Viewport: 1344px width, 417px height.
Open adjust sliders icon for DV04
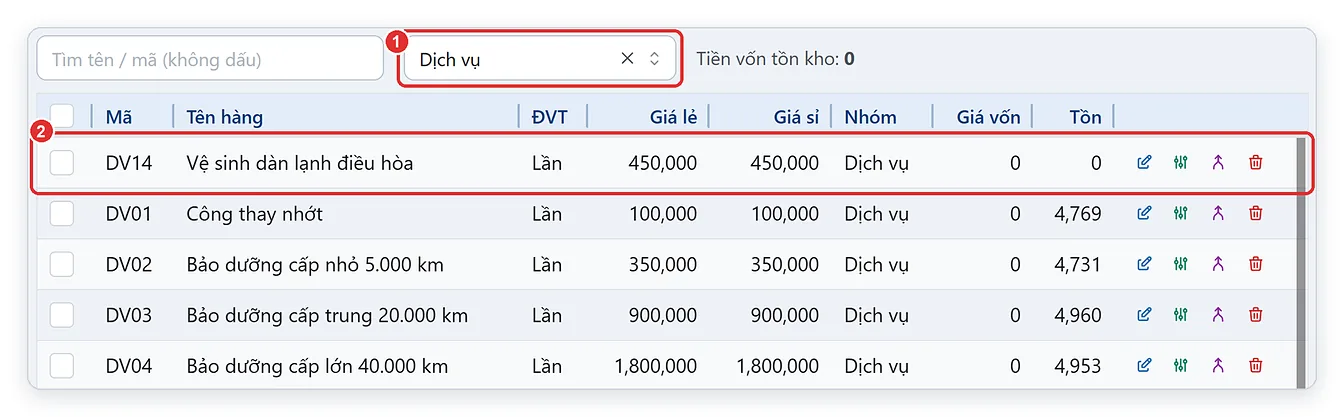pyautogui.click(x=1181, y=366)
